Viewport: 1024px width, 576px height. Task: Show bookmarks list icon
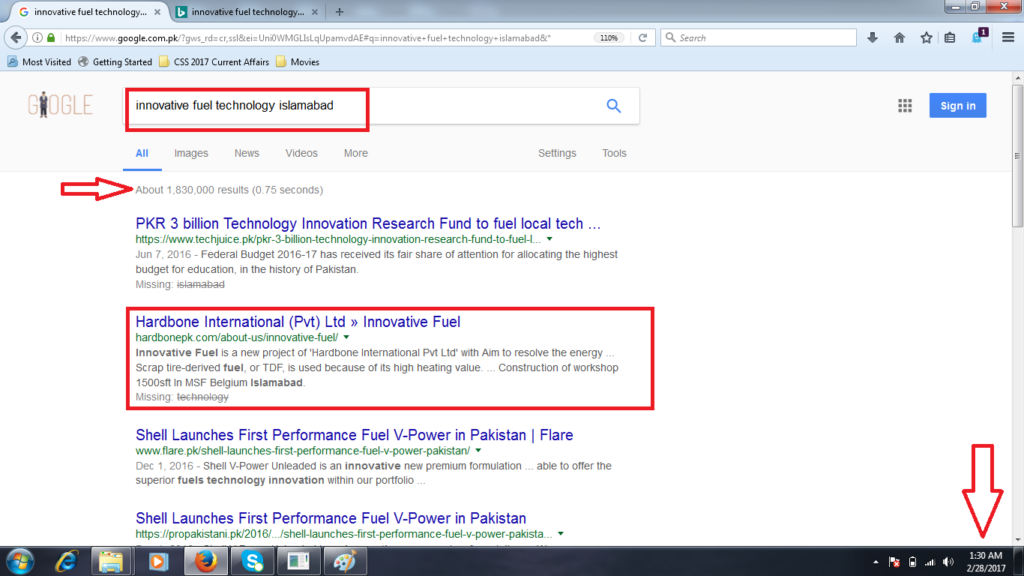point(950,38)
